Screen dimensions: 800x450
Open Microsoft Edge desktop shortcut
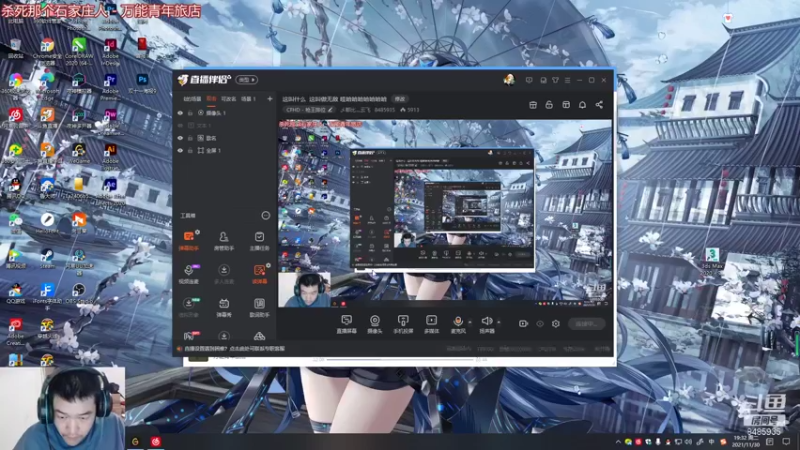47,86
